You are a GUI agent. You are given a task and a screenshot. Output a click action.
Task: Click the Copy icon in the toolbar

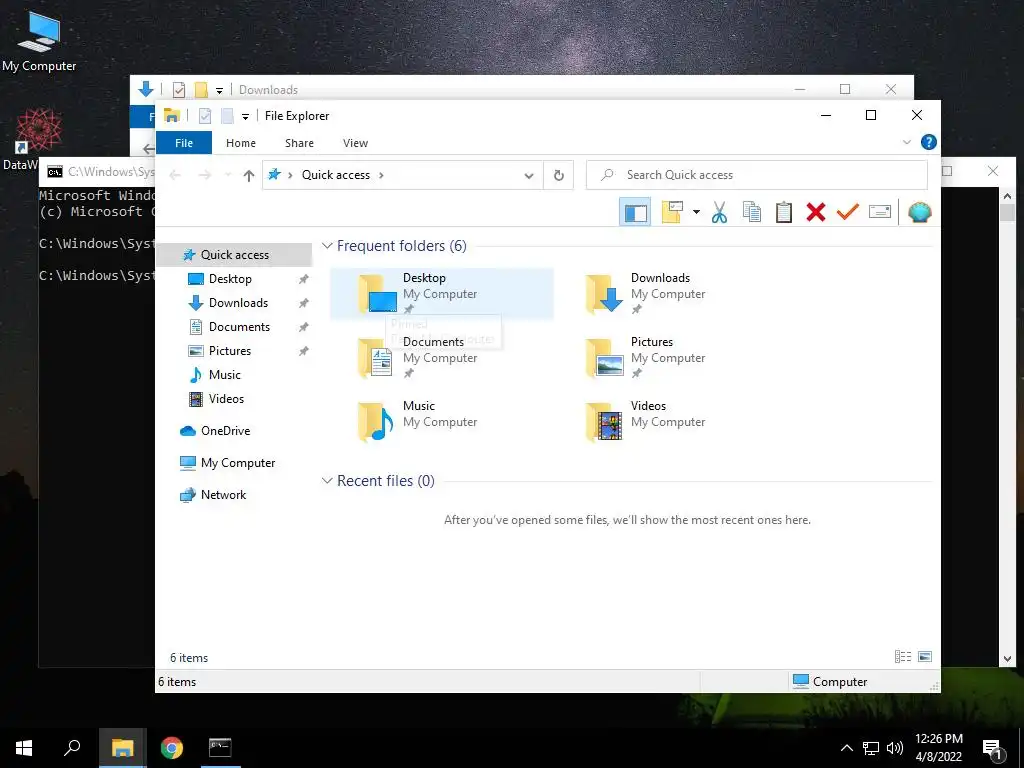tap(752, 212)
